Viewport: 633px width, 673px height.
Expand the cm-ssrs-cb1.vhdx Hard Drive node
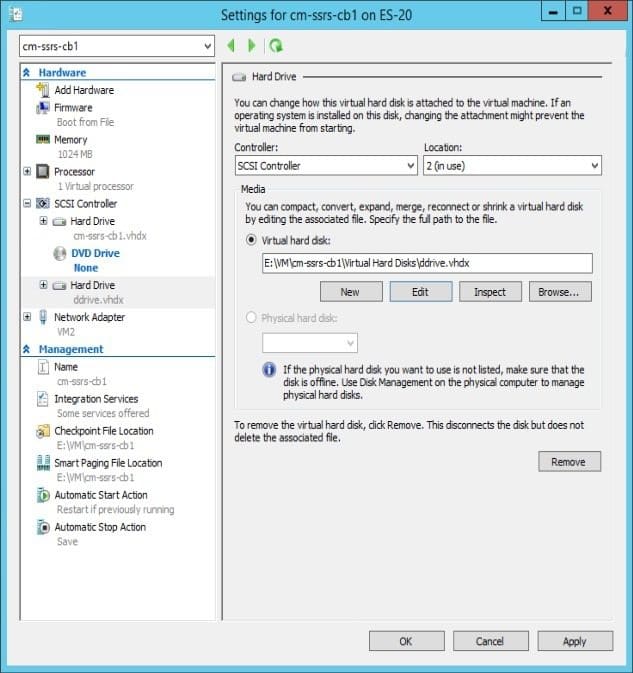[43, 221]
